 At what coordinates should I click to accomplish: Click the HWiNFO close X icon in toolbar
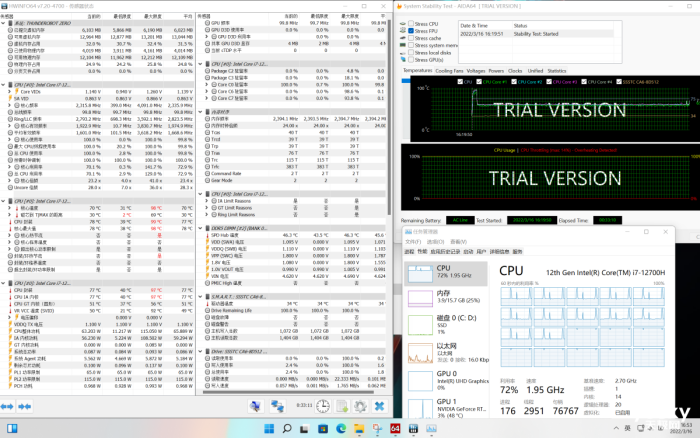point(381,406)
